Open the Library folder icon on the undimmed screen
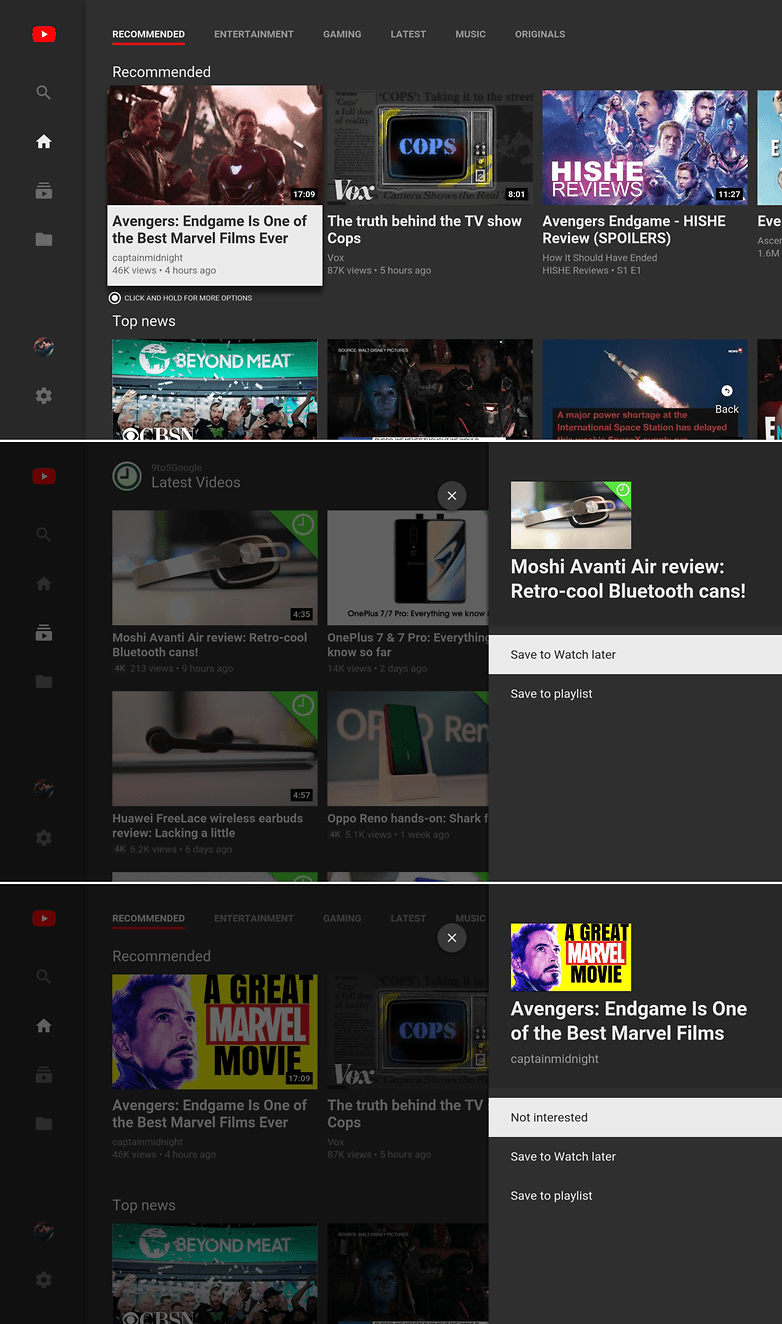This screenshot has height=1324, width=782. click(x=43, y=239)
